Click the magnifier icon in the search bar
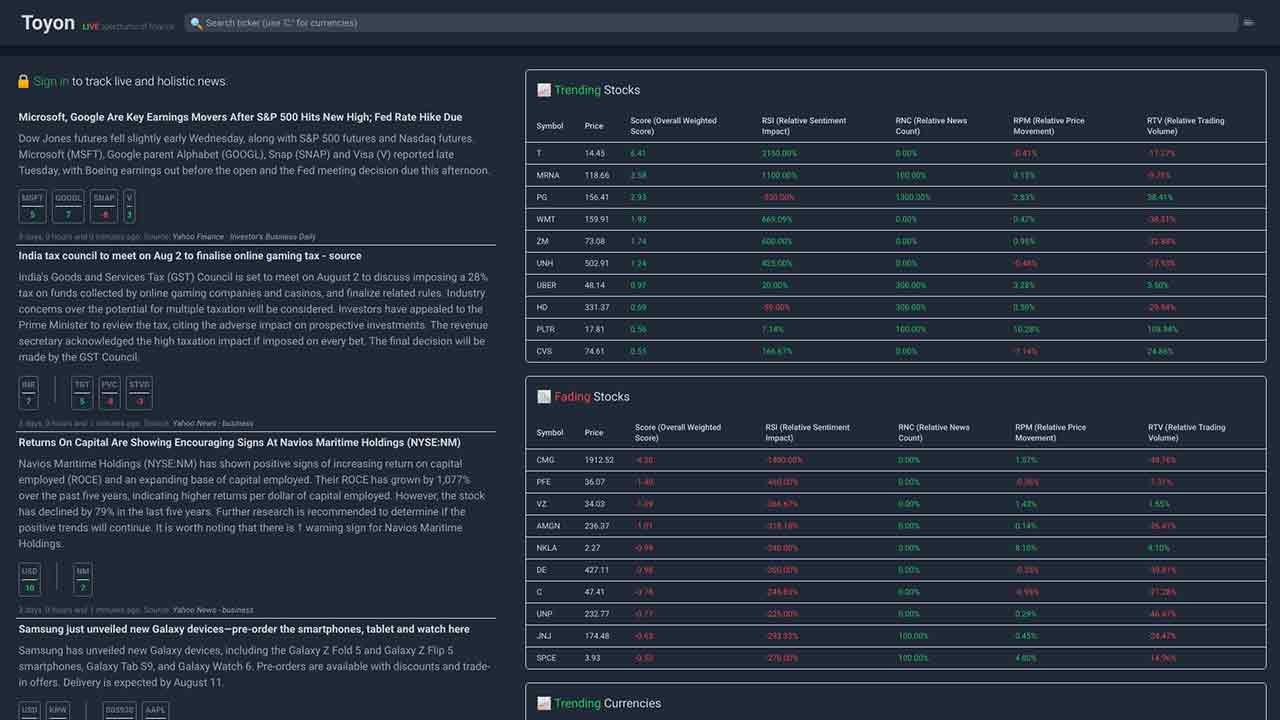1280x720 pixels. click(x=196, y=22)
